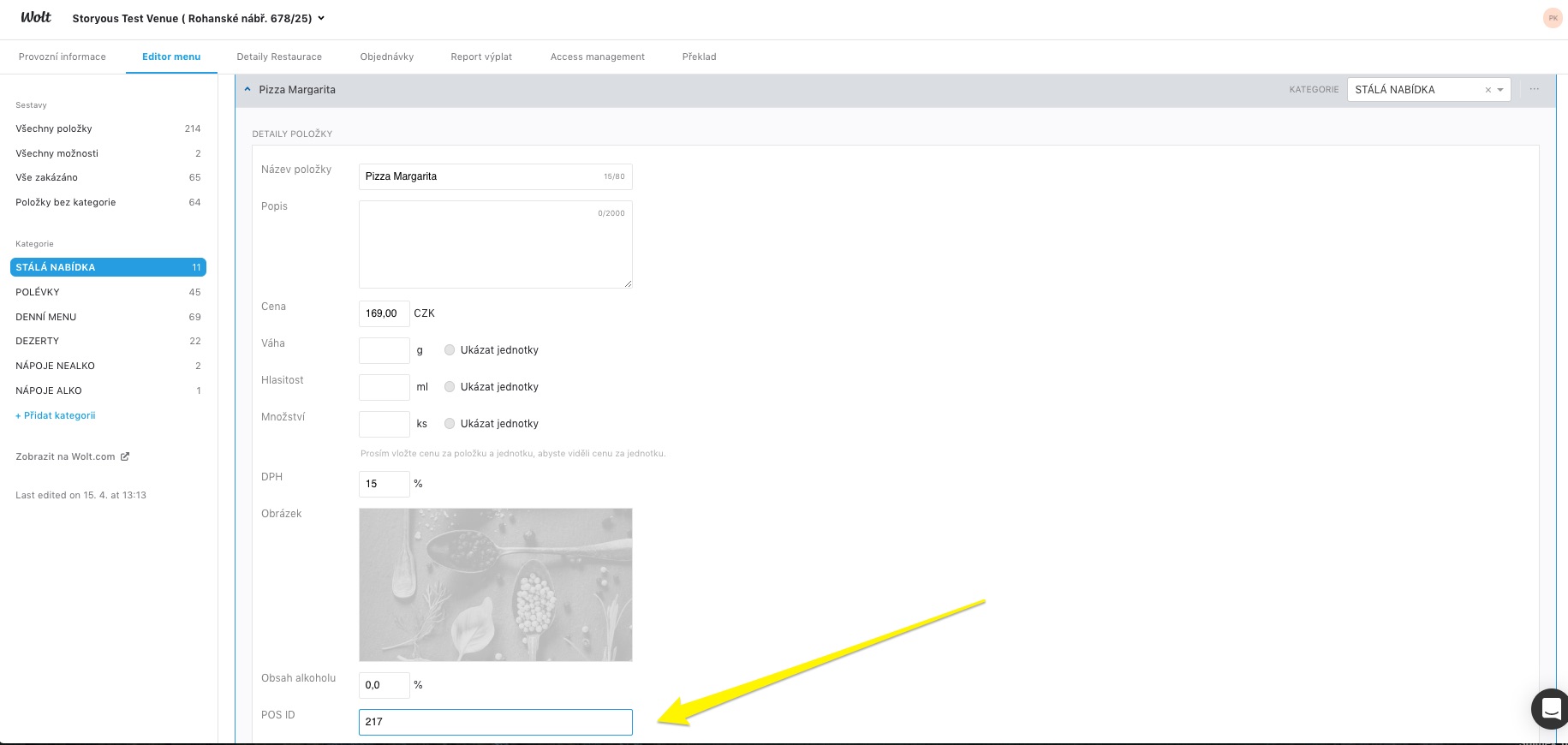
Task: Select POLÉVKY category
Action: (108, 292)
